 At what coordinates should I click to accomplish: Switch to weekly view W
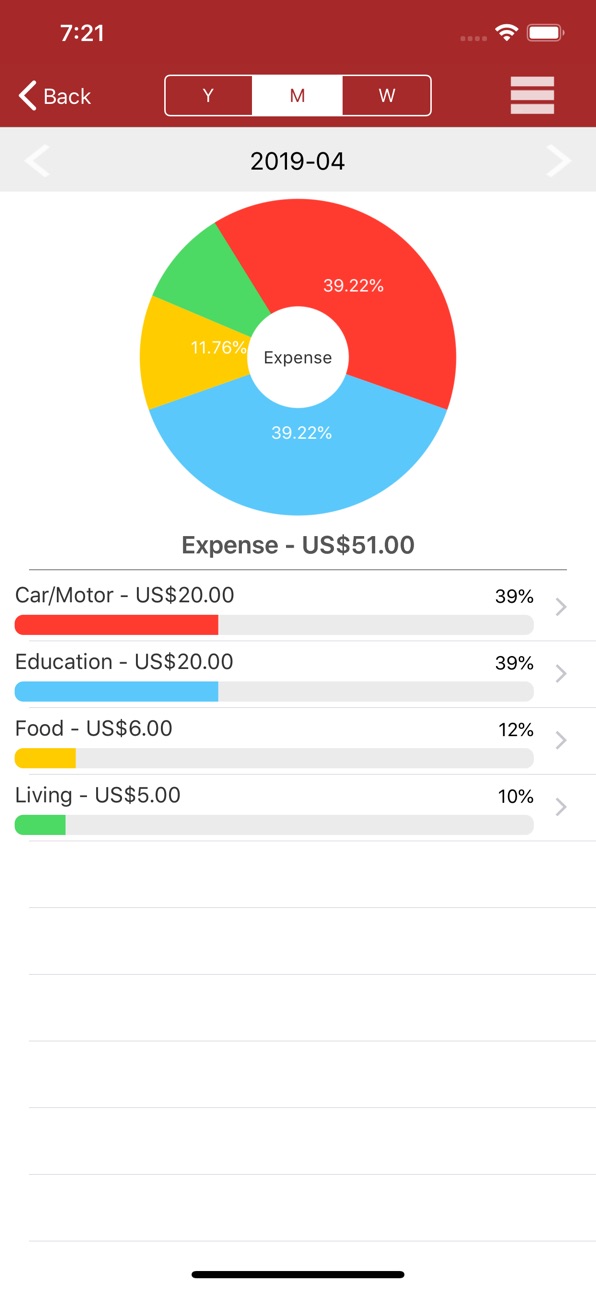(x=386, y=96)
